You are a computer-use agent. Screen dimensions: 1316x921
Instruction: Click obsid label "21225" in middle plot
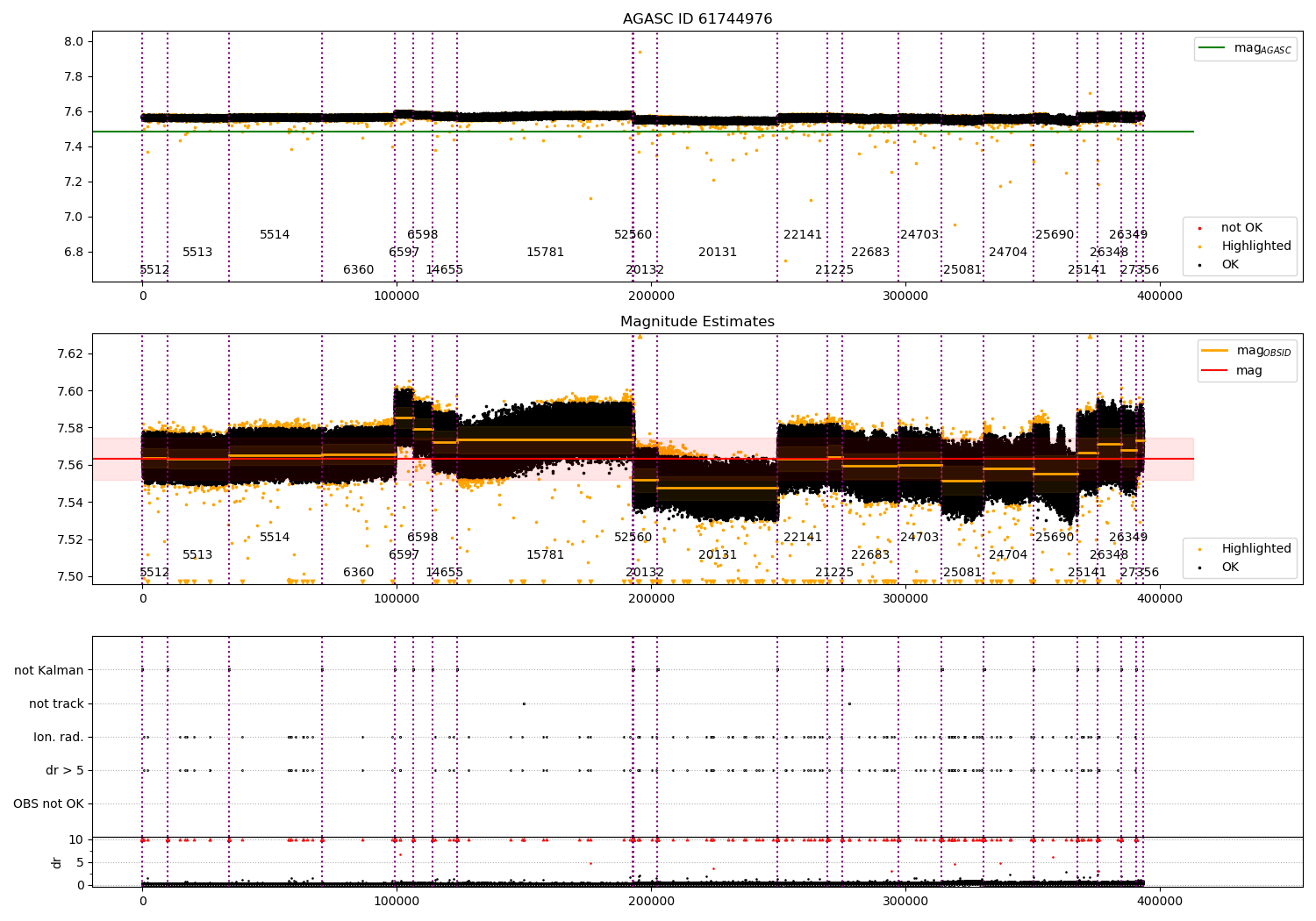click(x=834, y=573)
